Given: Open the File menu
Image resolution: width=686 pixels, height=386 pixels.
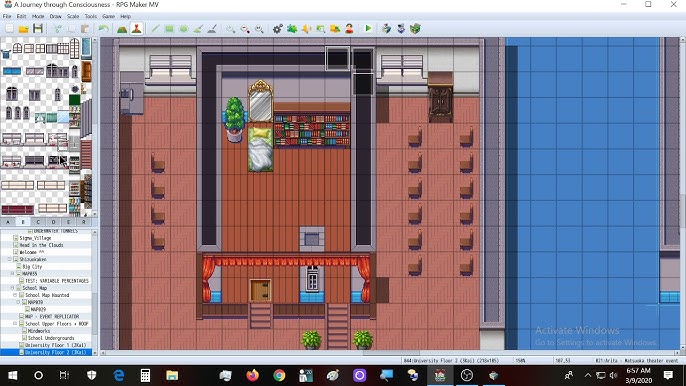Looking at the screenshot, I should (x=7, y=16).
